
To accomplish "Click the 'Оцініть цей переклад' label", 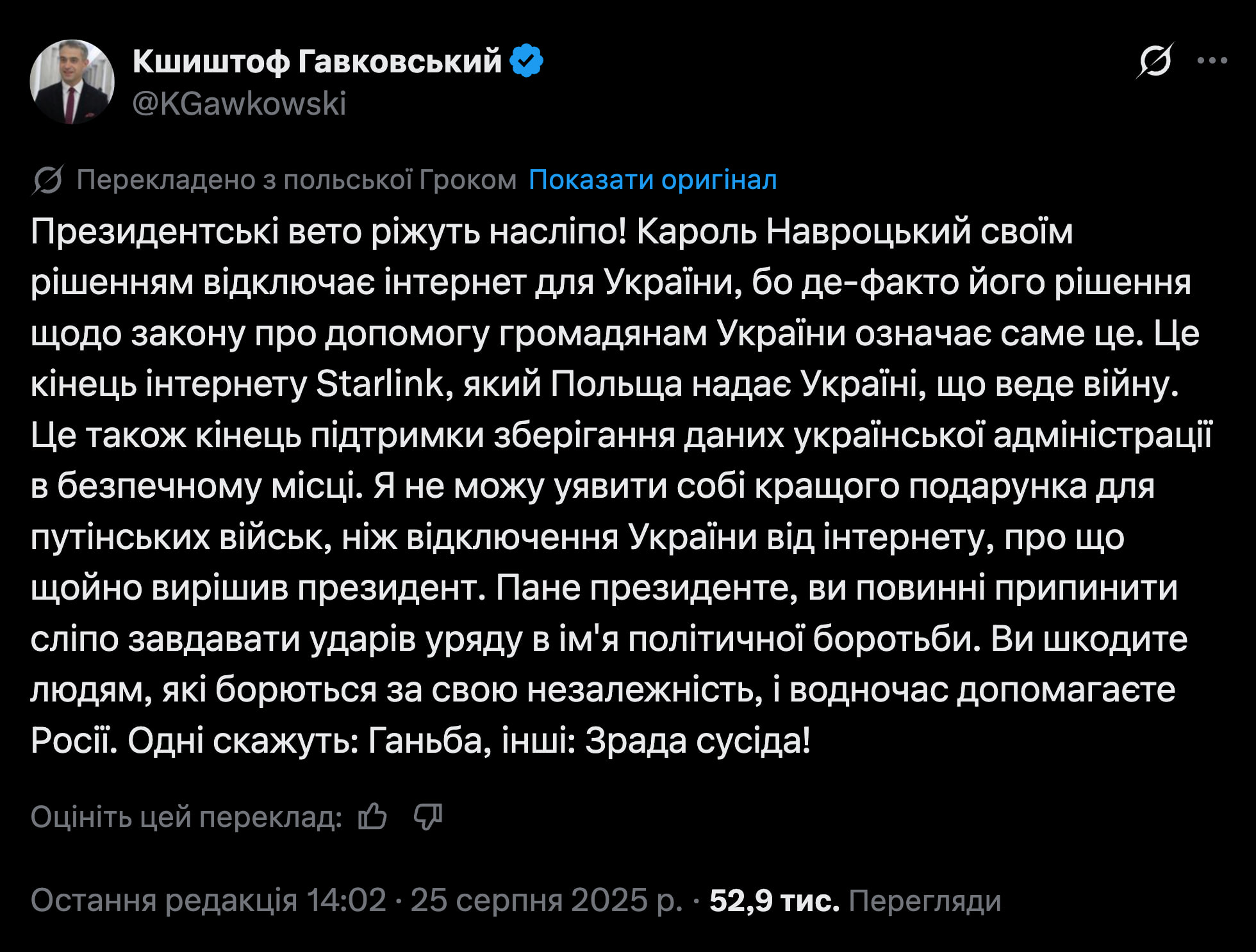I will (186, 817).
